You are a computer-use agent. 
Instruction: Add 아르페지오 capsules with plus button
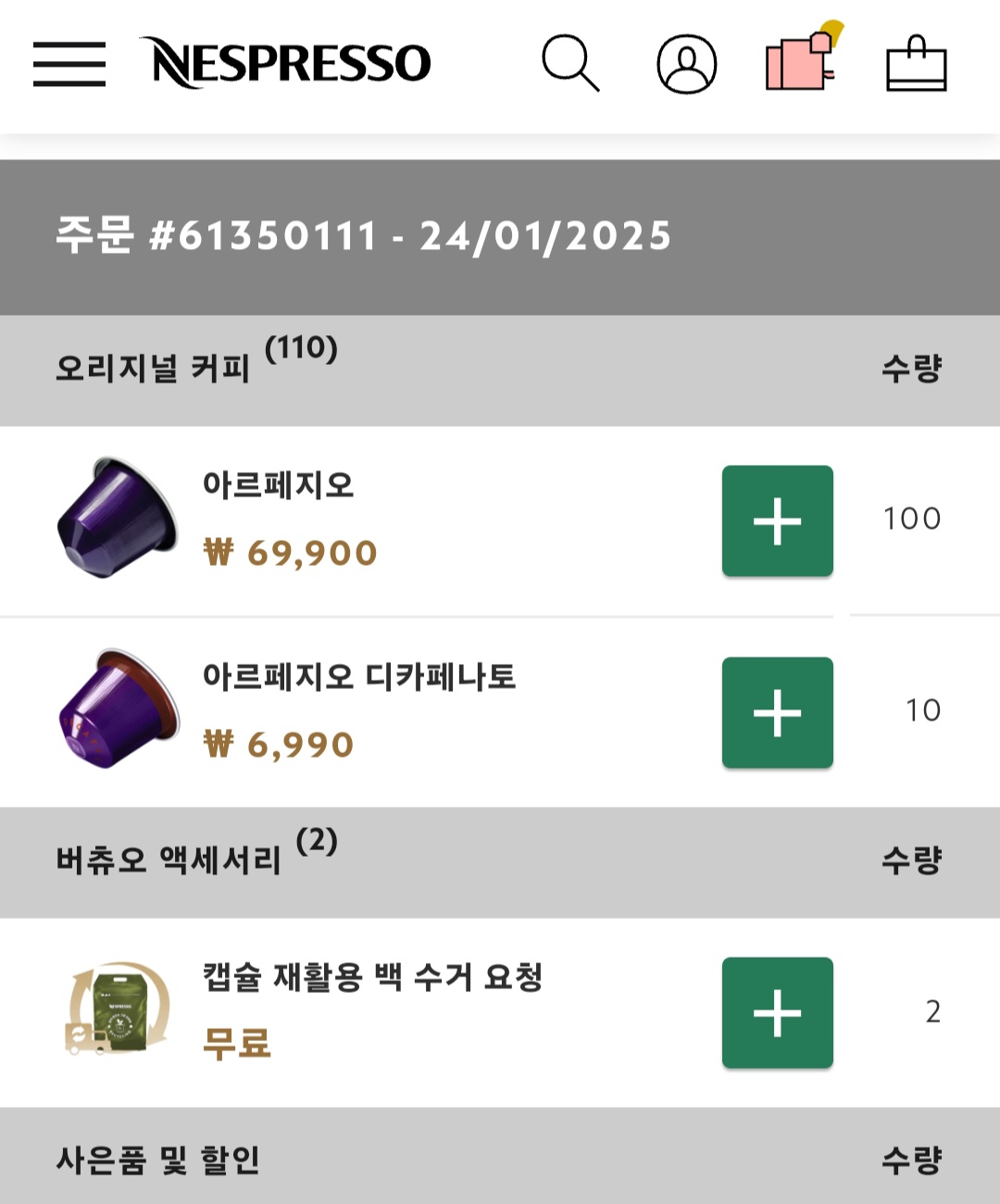777,521
